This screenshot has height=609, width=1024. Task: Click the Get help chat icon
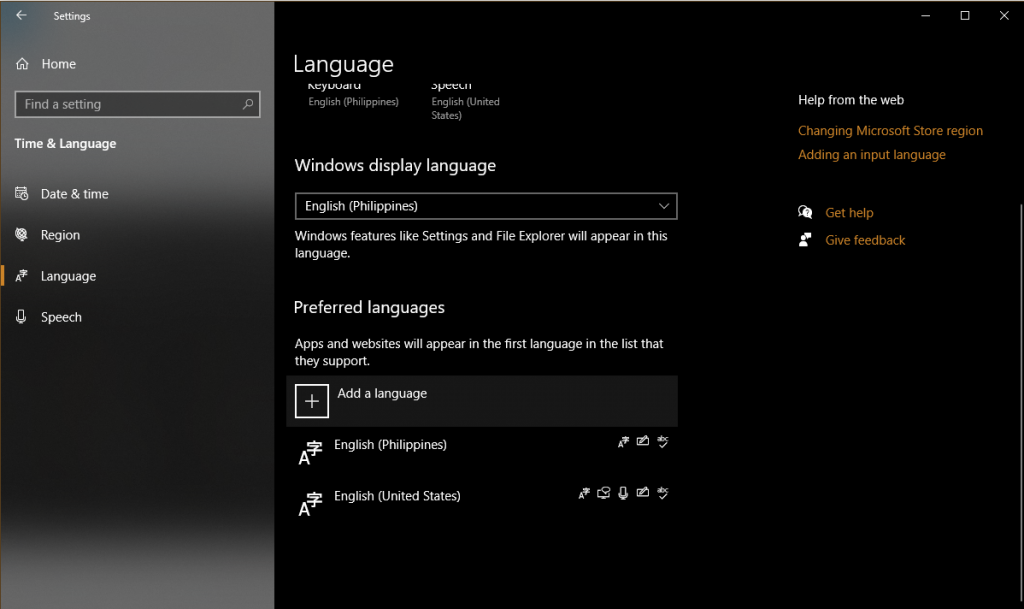805,212
